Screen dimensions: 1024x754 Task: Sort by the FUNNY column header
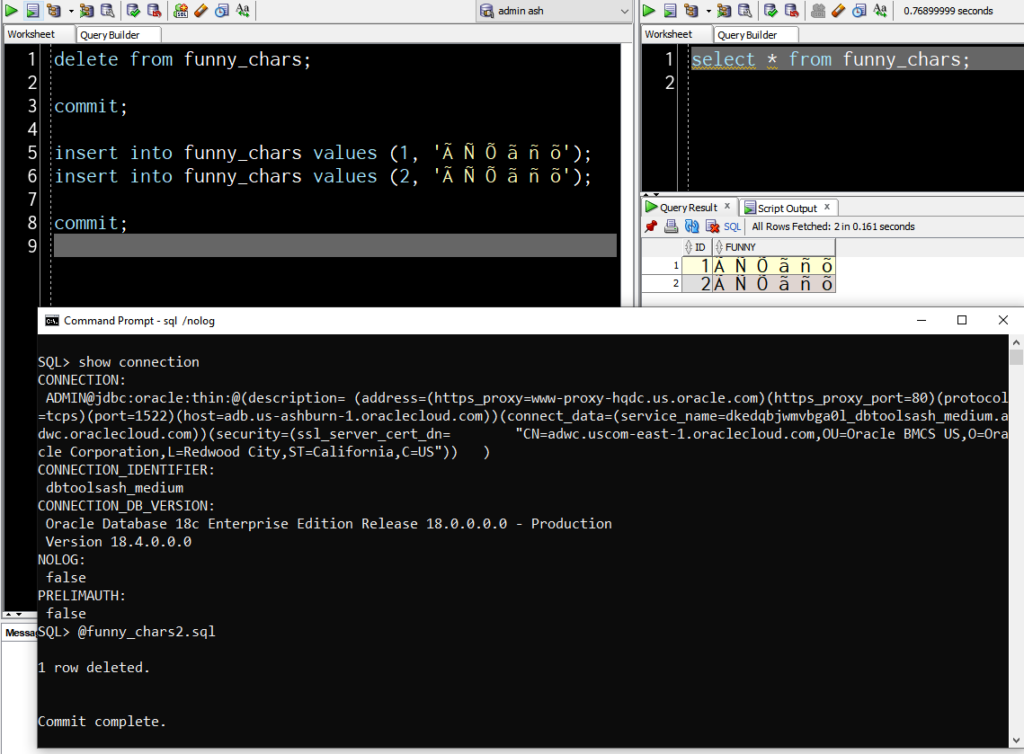pyautogui.click(x=741, y=247)
